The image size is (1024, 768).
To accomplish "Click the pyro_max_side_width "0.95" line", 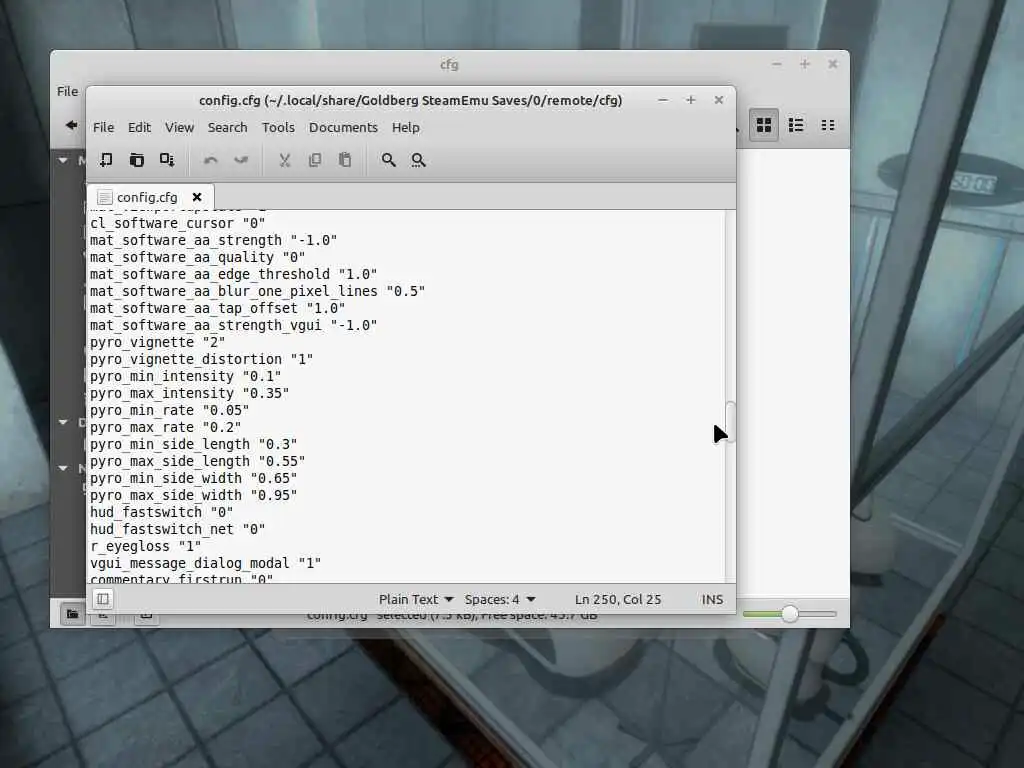I will tap(193, 495).
